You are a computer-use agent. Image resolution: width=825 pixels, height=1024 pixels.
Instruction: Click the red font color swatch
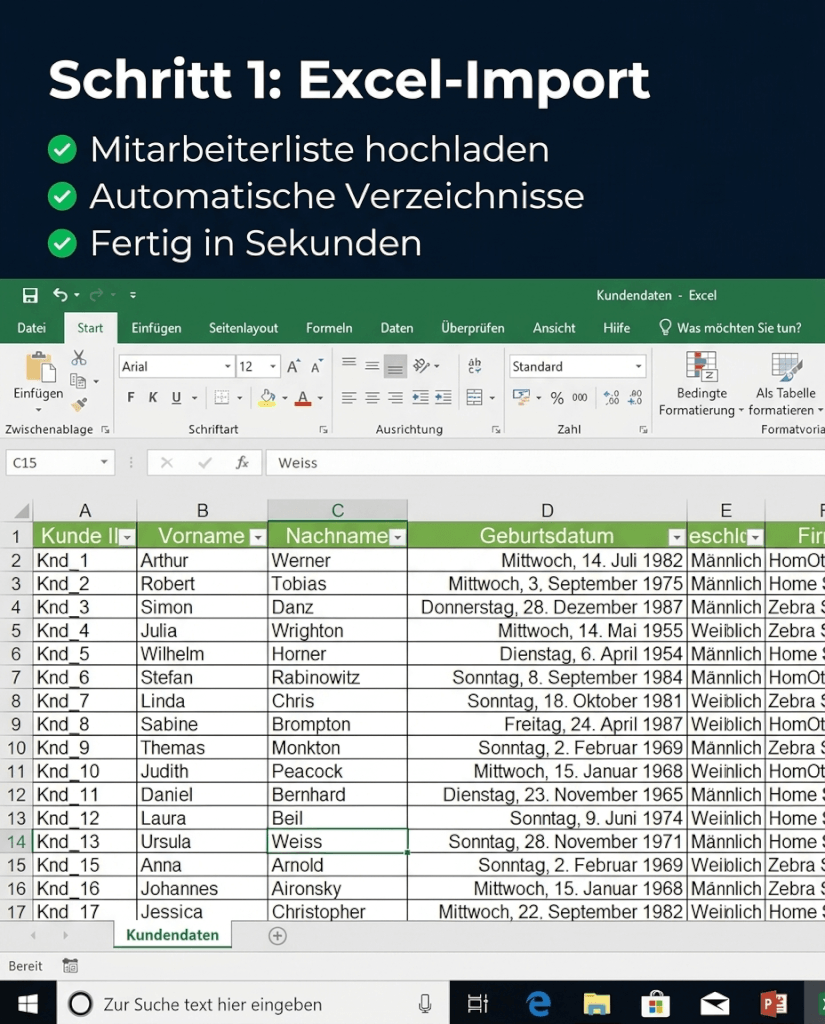tap(303, 397)
